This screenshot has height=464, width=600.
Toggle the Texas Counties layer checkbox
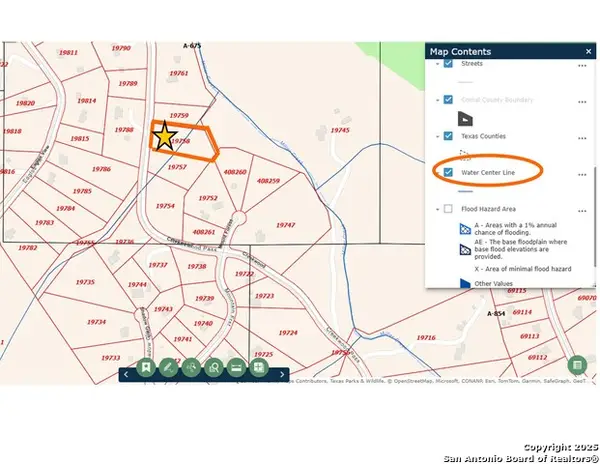(449, 136)
